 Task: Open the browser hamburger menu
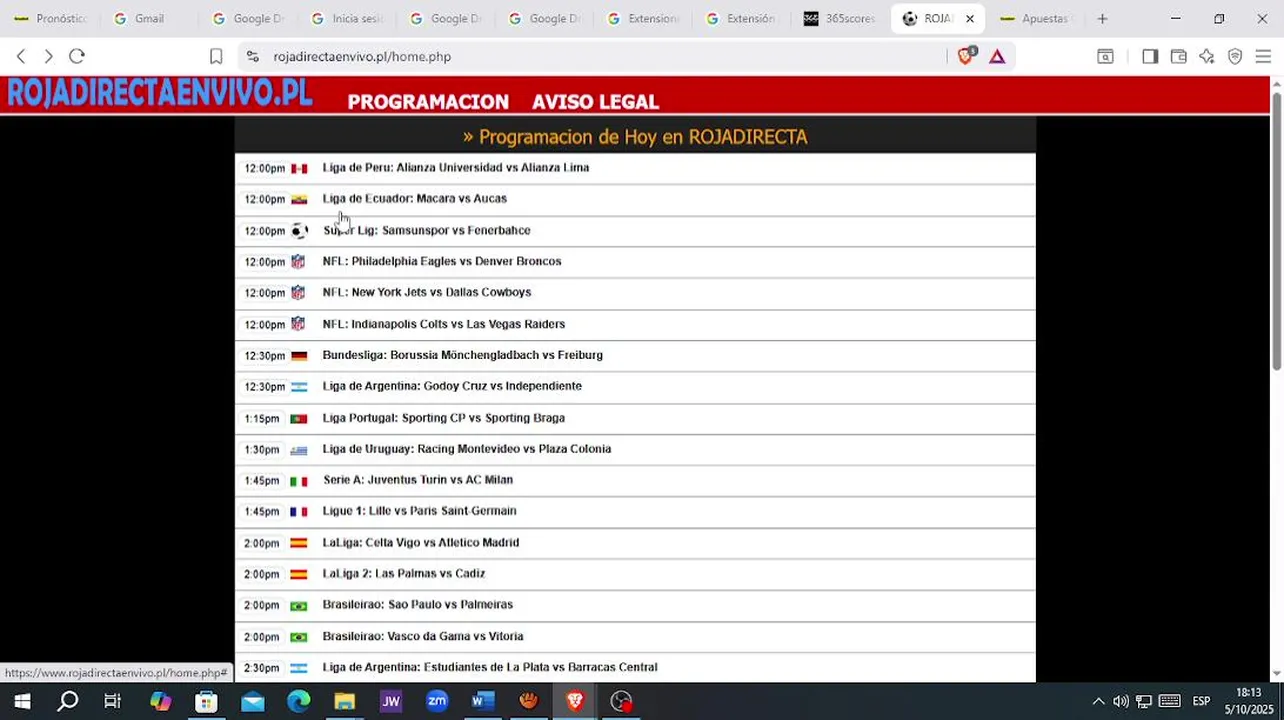(x=1263, y=57)
